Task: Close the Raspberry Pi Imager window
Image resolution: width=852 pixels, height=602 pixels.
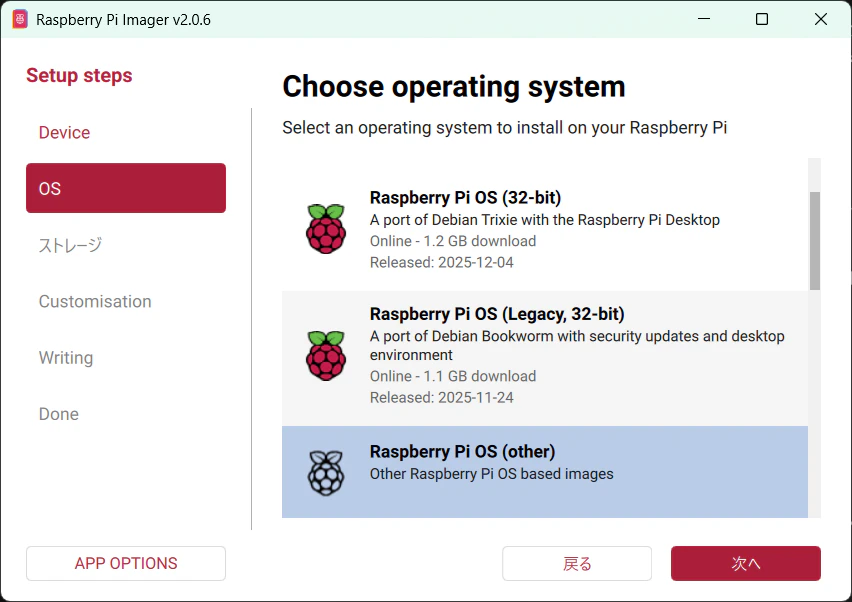Action: coord(820,19)
